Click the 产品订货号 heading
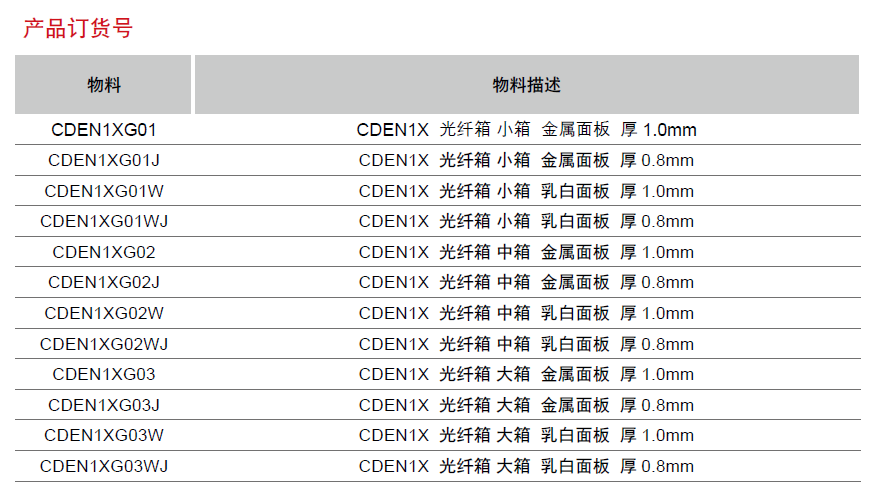 [78, 28]
